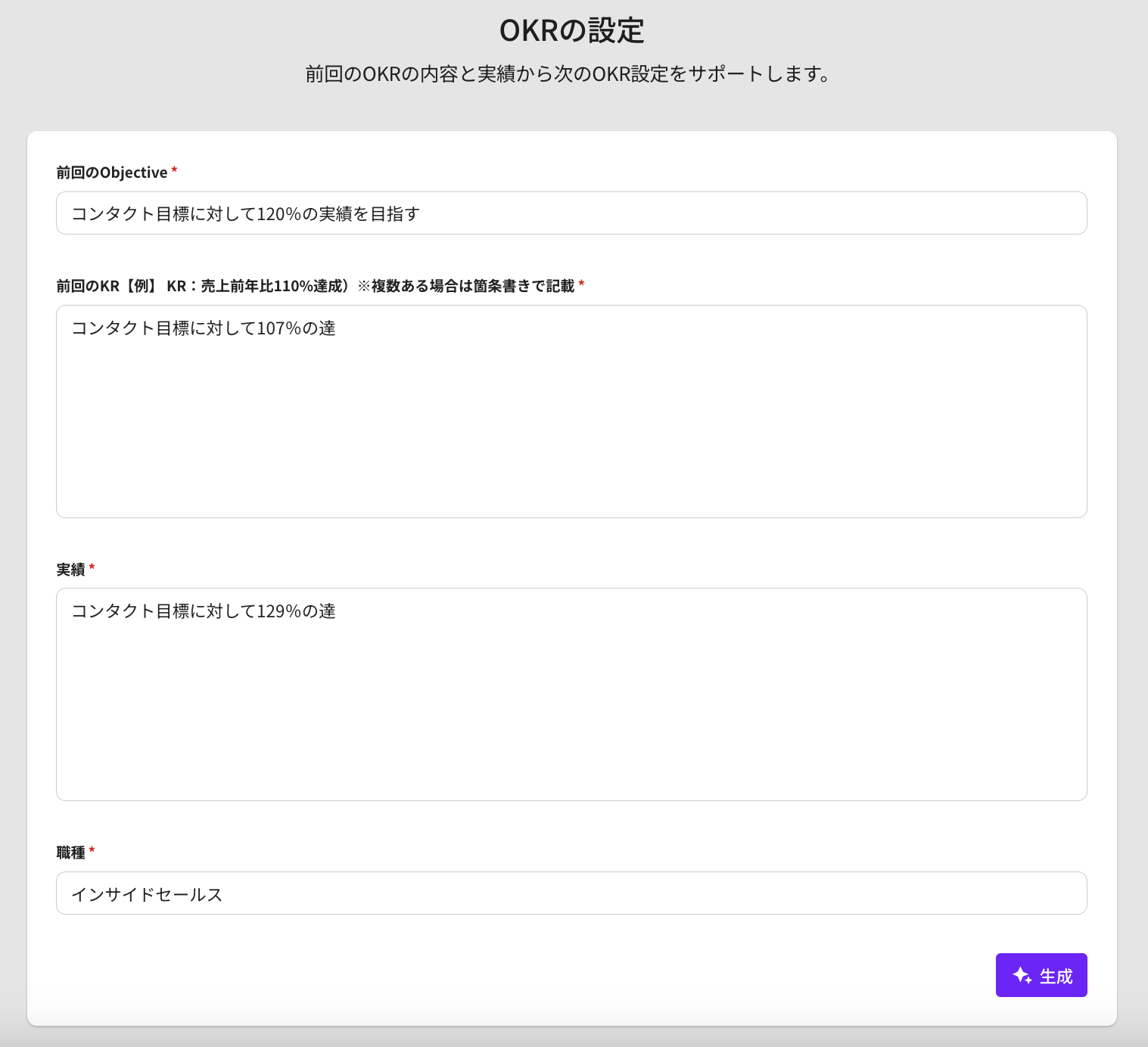Click the sparkle icon on the 生成 button

[1022, 975]
